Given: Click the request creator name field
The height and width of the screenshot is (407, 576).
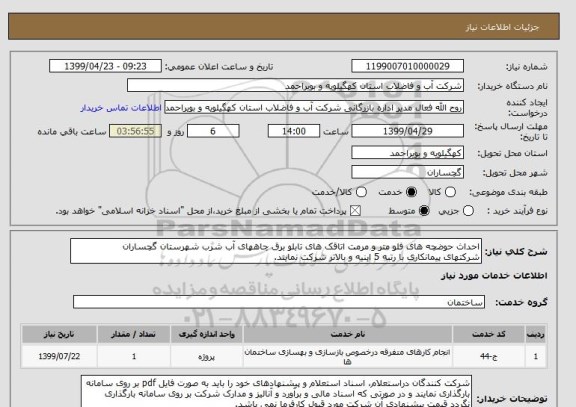Looking at the screenshot, I should [314, 108].
